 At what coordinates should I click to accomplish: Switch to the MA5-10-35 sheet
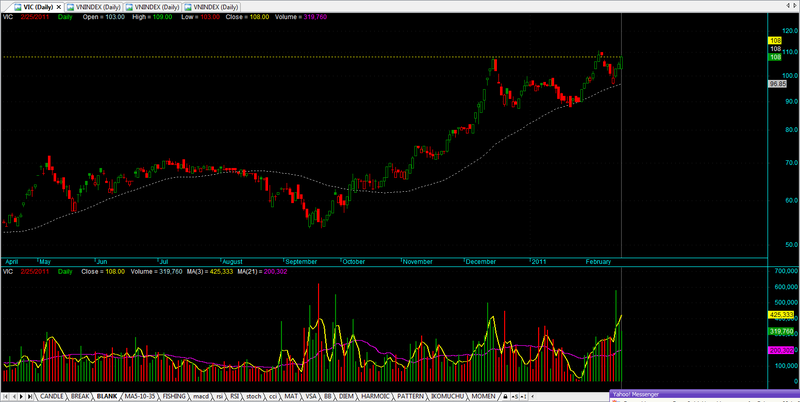[x=140, y=397]
